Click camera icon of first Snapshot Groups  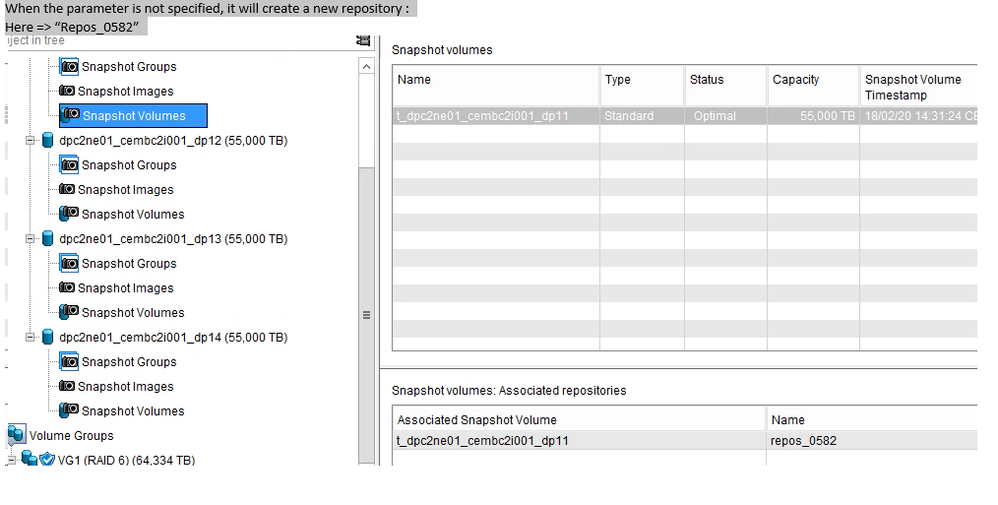[x=69, y=66]
